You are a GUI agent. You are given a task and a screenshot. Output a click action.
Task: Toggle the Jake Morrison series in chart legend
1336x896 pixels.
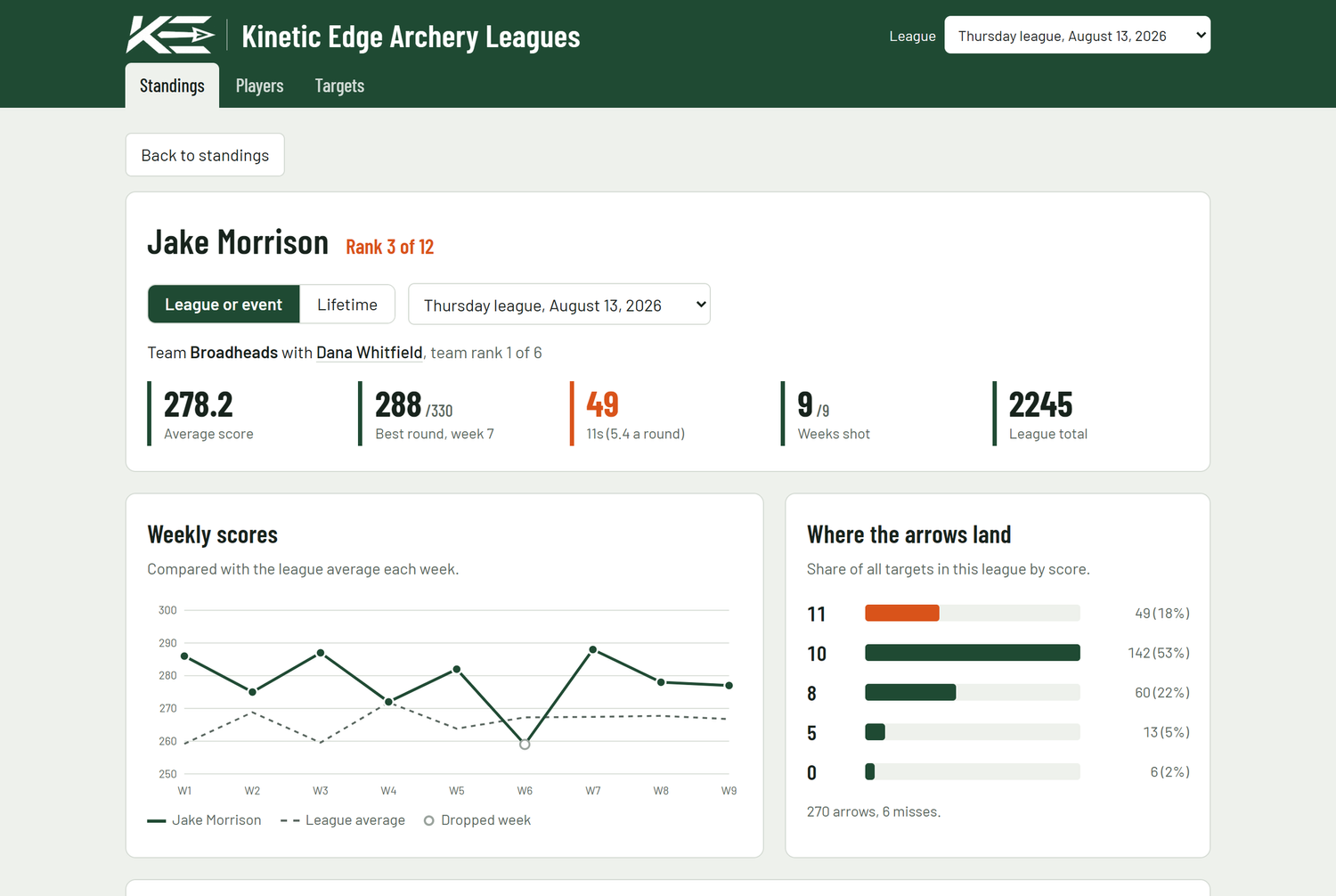[205, 820]
